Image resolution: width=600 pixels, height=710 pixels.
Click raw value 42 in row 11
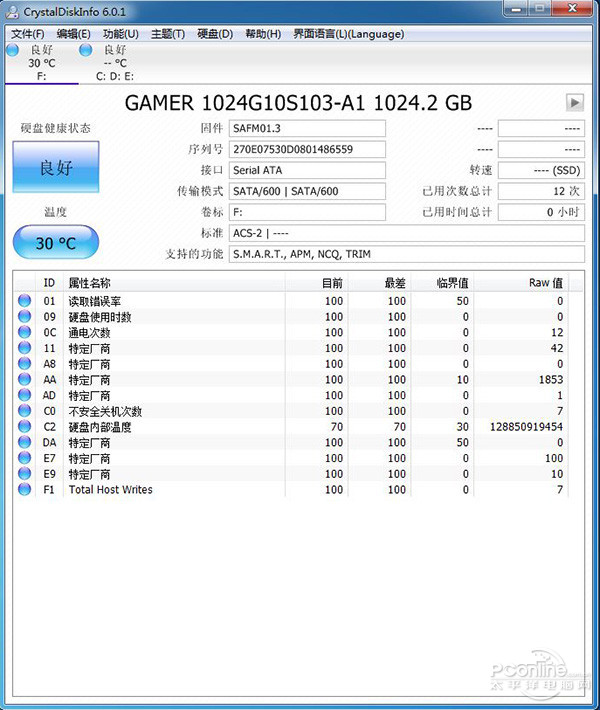(557, 348)
